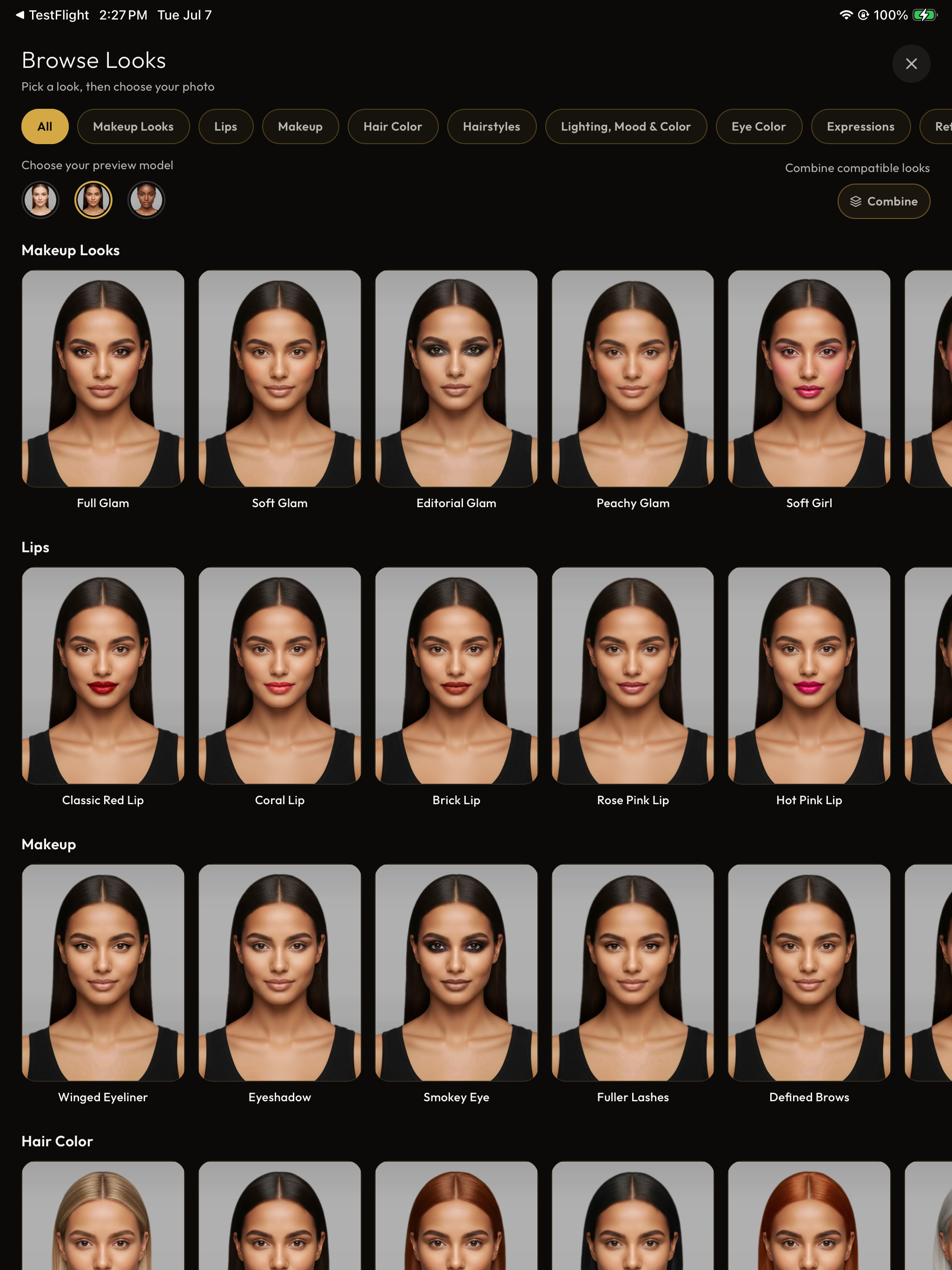Choose the Expressions filter chip
952x1270 pixels.
860,126
